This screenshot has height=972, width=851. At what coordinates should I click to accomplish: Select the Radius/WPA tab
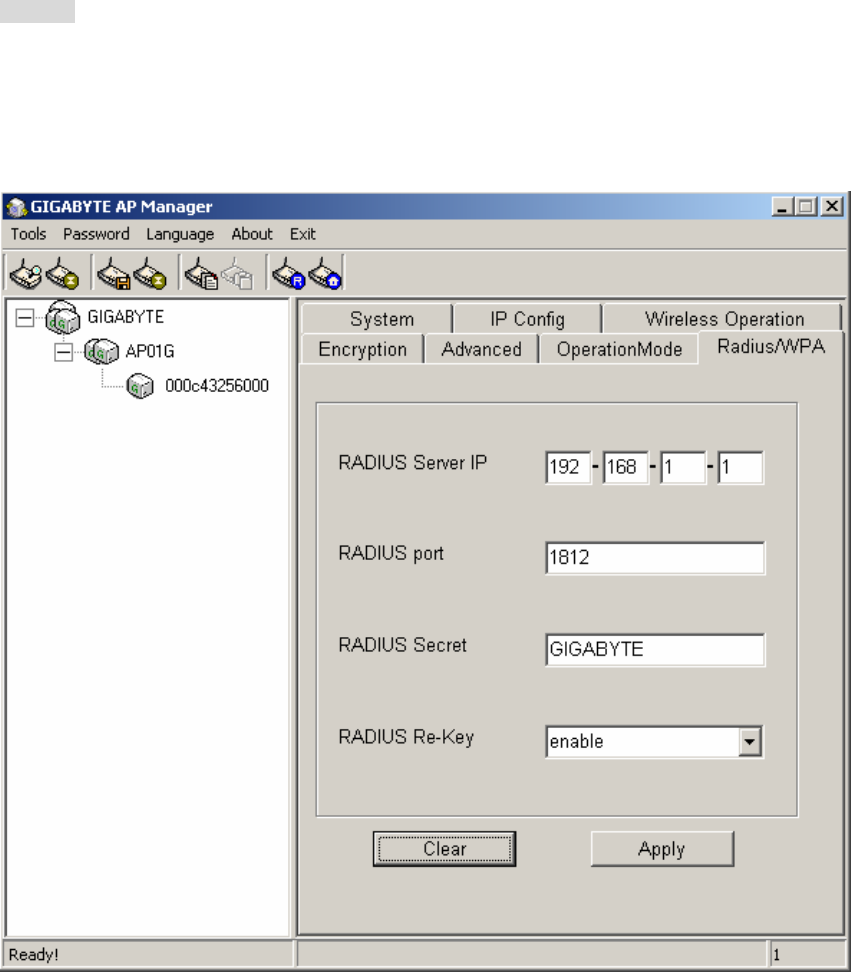[x=770, y=347]
